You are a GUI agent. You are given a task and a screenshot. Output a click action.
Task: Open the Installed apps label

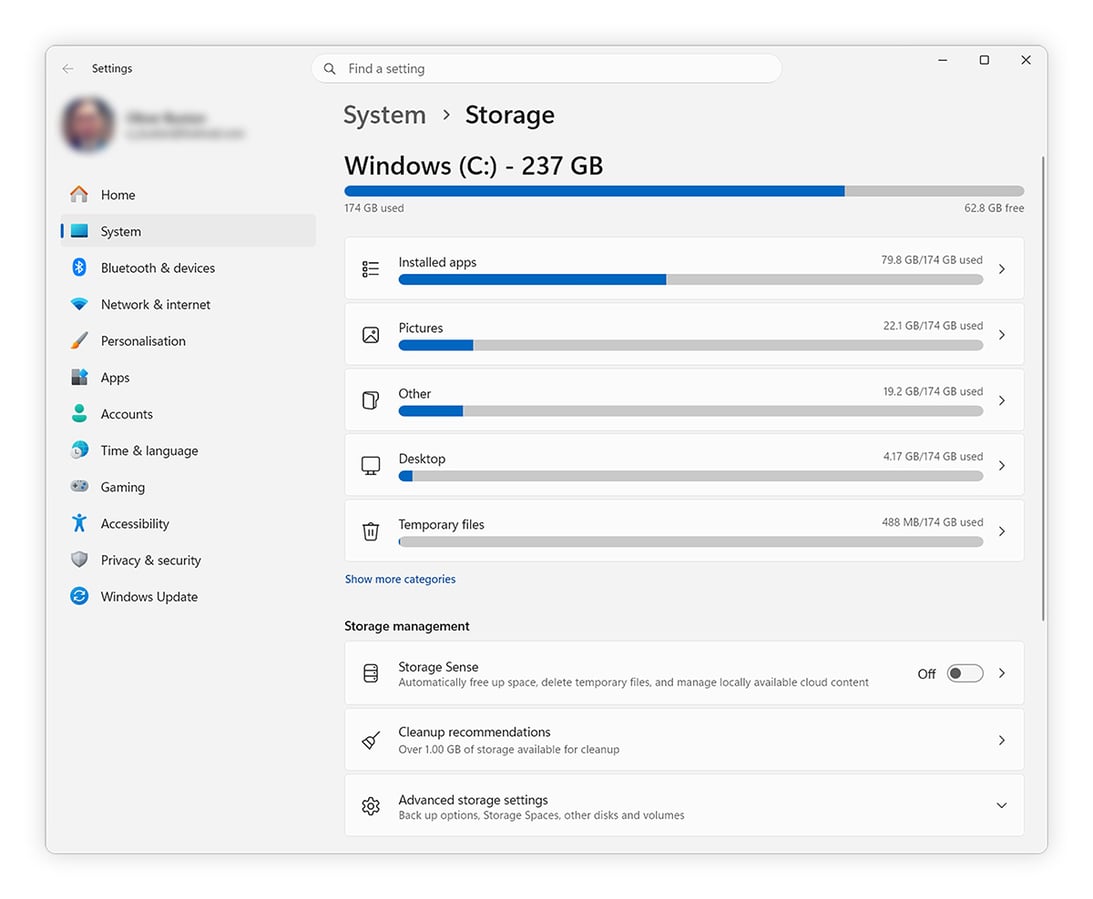pyautogui.click(x=437, y=262)
